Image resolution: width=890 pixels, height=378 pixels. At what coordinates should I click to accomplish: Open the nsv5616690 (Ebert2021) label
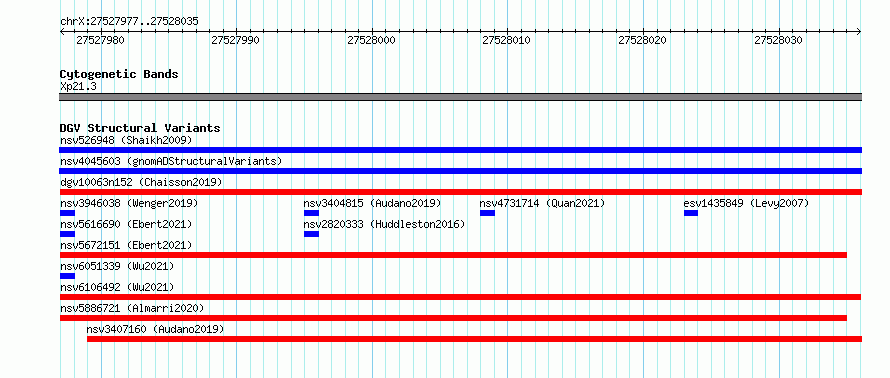click(126, 224)
